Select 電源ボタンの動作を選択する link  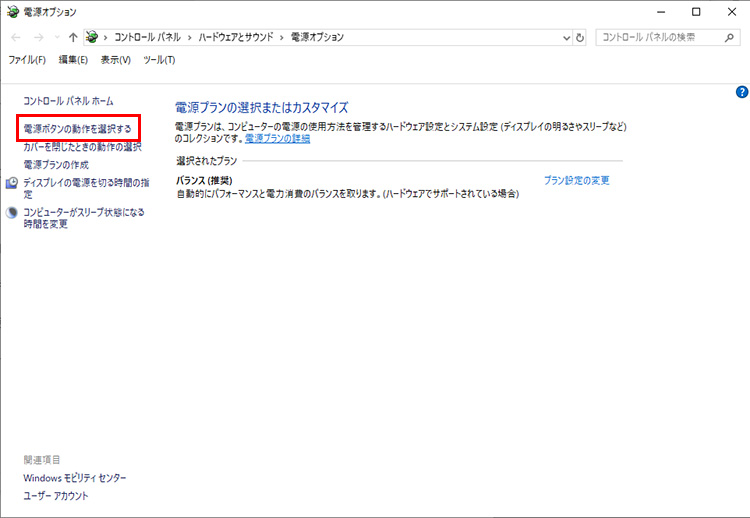point(77,129)
